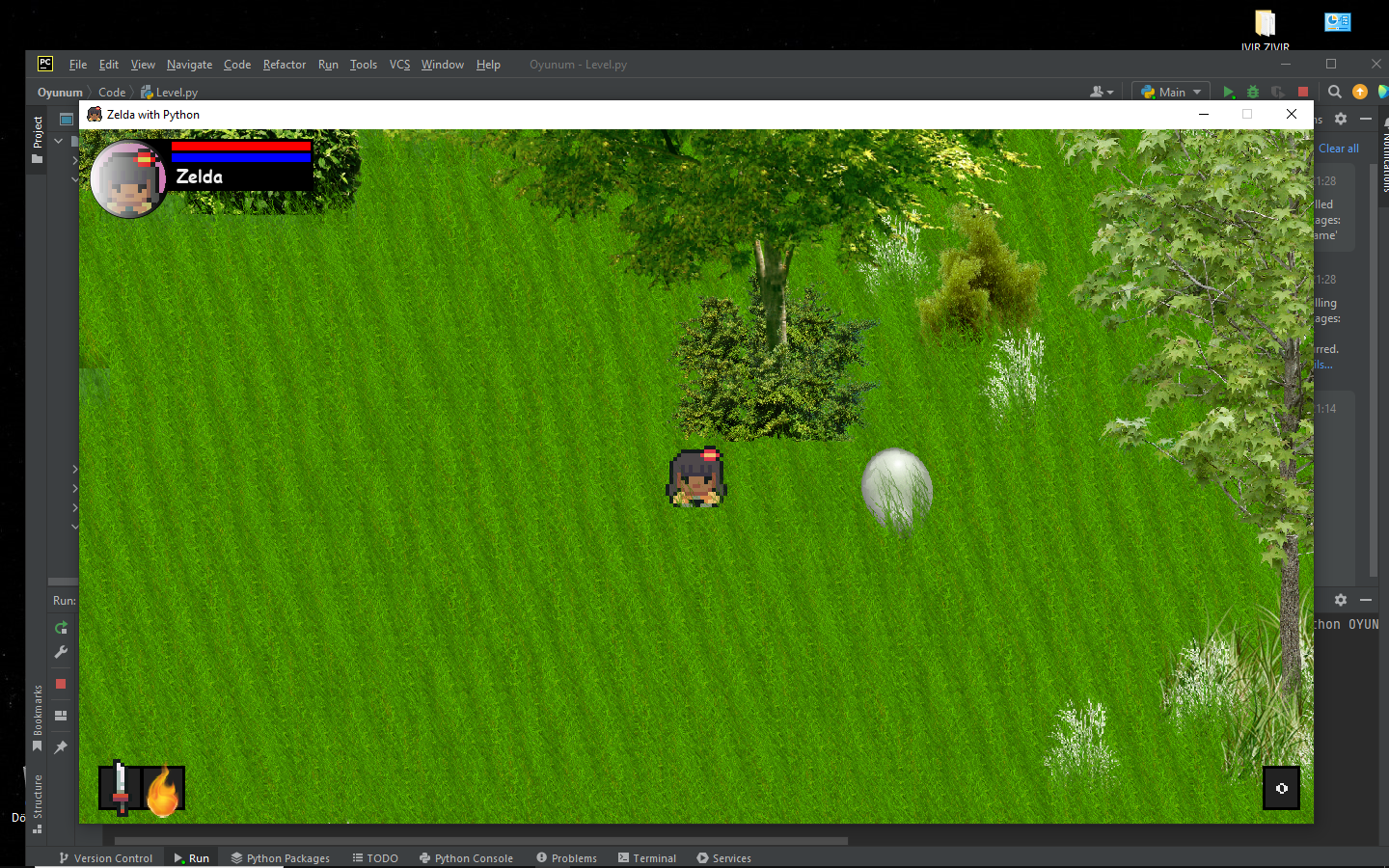
Task: Click the orange IDE update arrow icon
Action: [x=1360, y=92]
